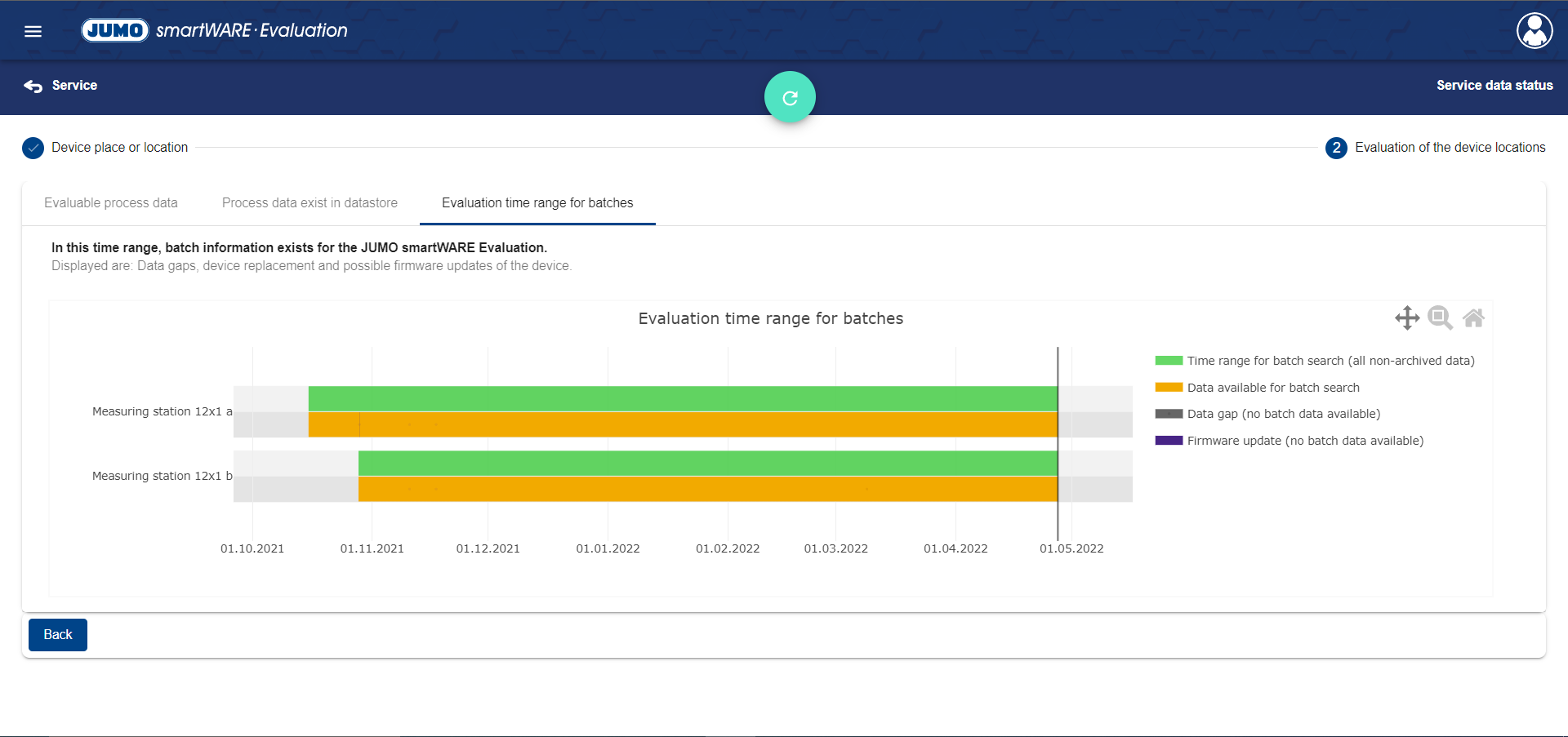Reset chart view with home icon
The height and width of the screenshot is (737, 1568).
tap(1473, 317)
